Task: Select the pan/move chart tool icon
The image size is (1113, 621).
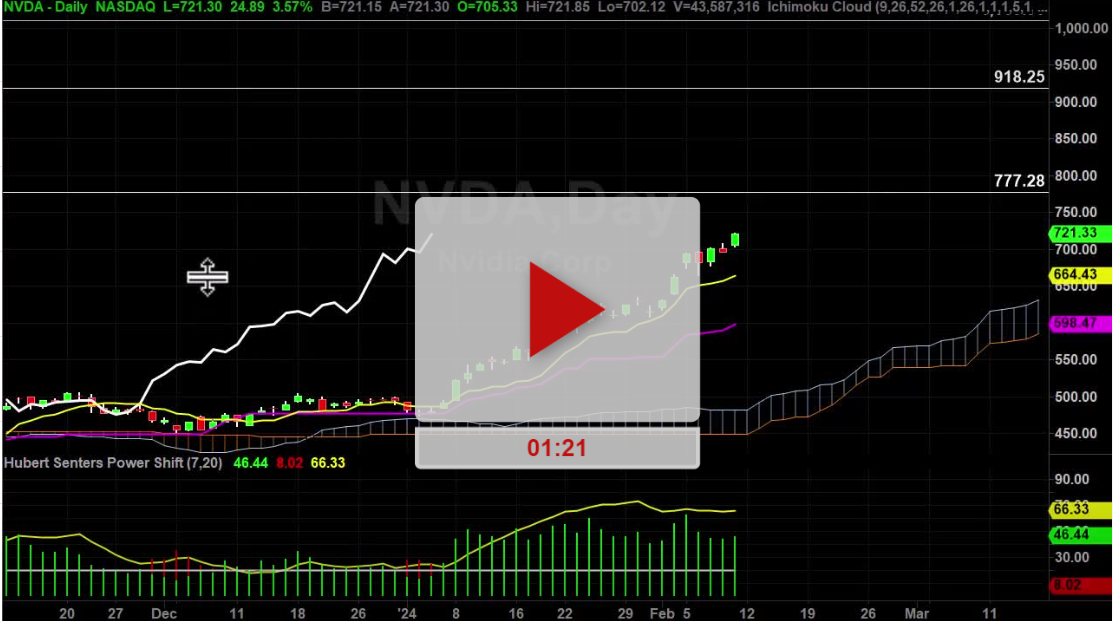Action: (206, 277)
